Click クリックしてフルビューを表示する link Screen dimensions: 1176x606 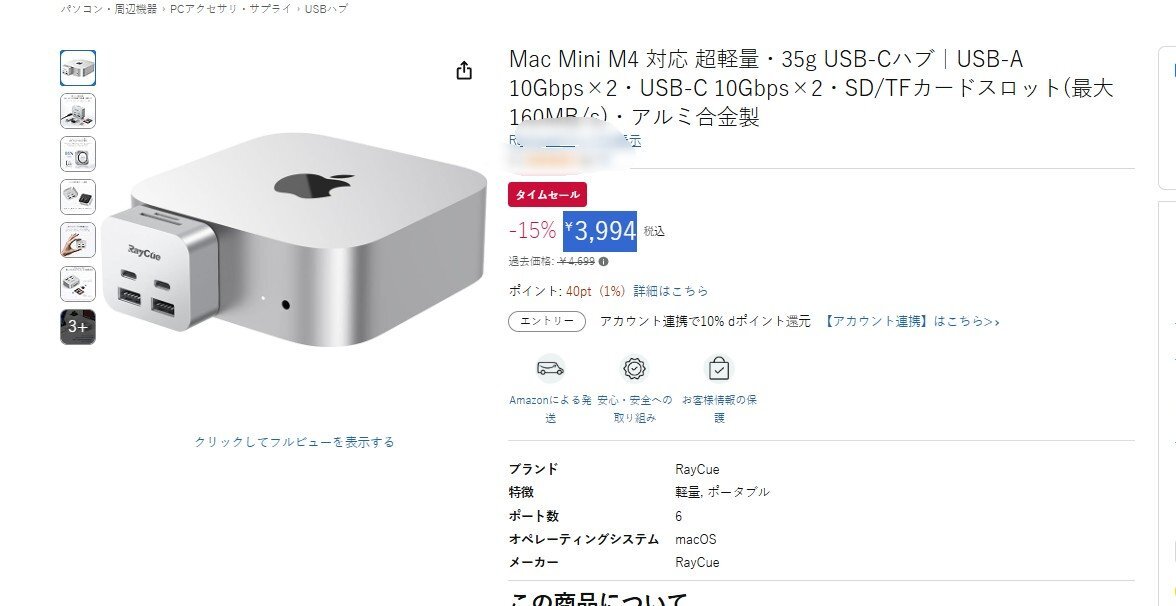pyautogui.click(x=294, y=442)
